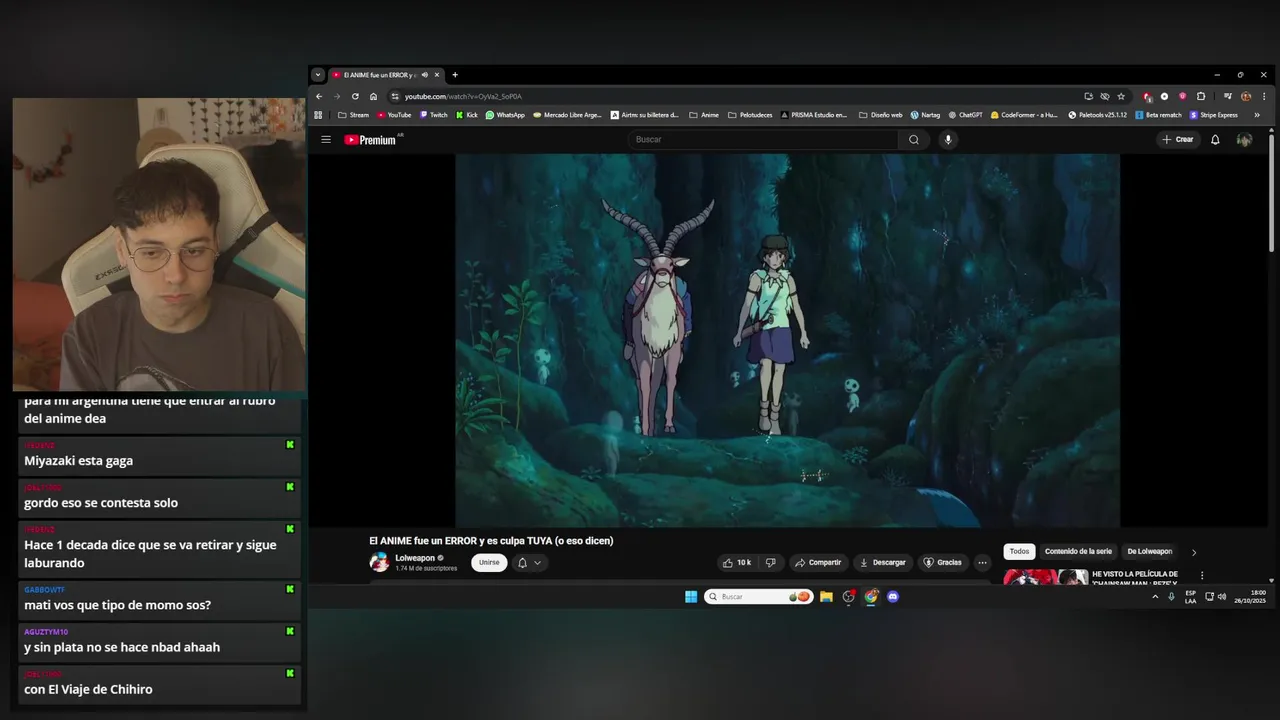Close the El ANIME fue un ERROR tab

(x=437, y=75)
